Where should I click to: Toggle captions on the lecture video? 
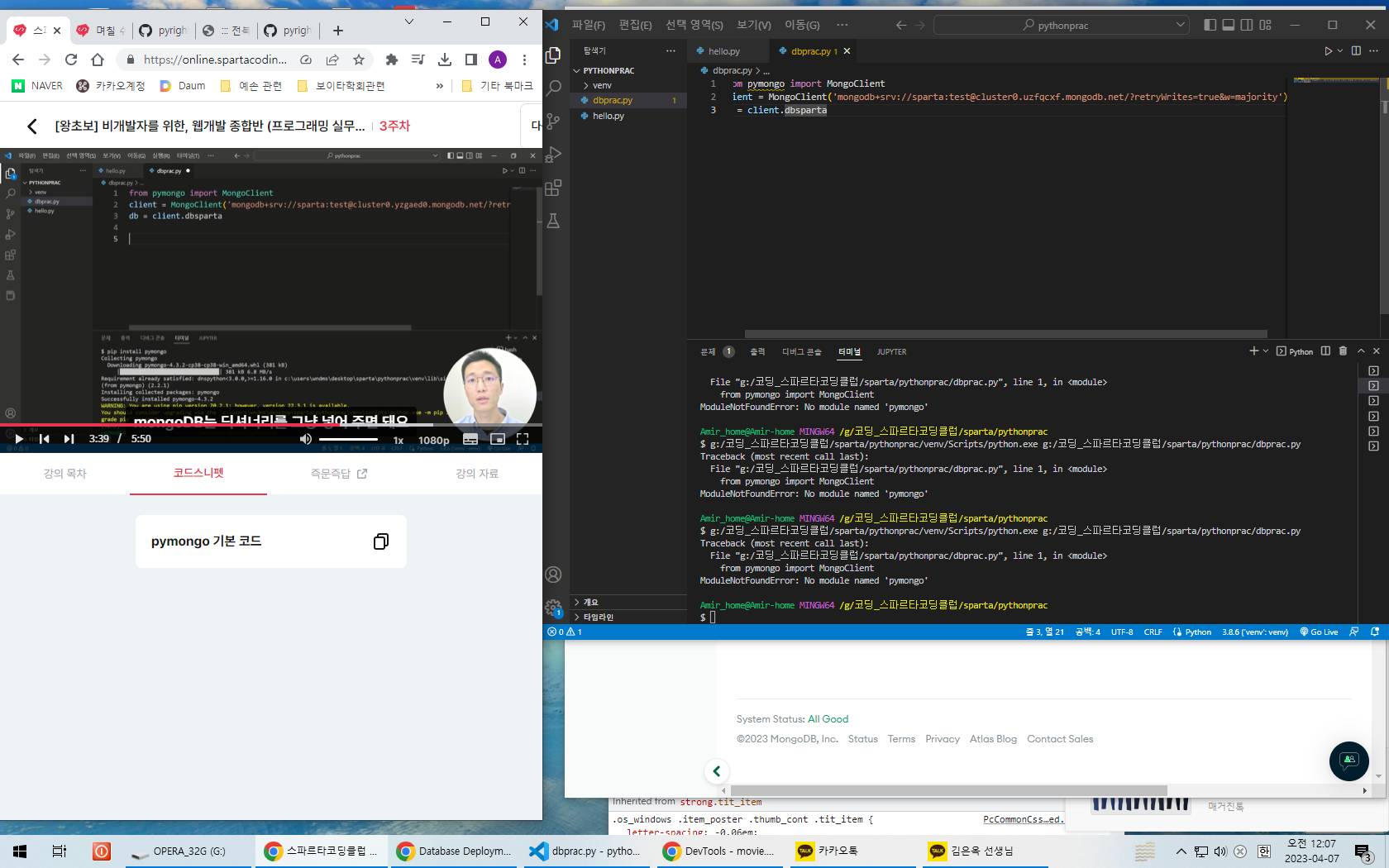tap(470, 439)
